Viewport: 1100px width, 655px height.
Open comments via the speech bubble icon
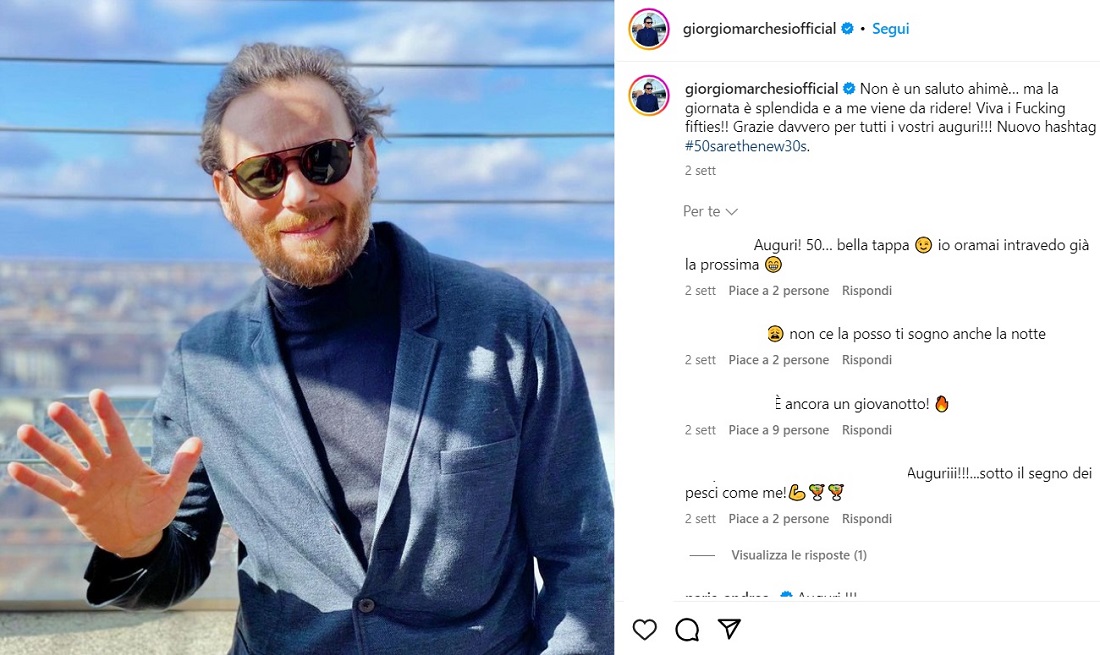click(687, 629)
